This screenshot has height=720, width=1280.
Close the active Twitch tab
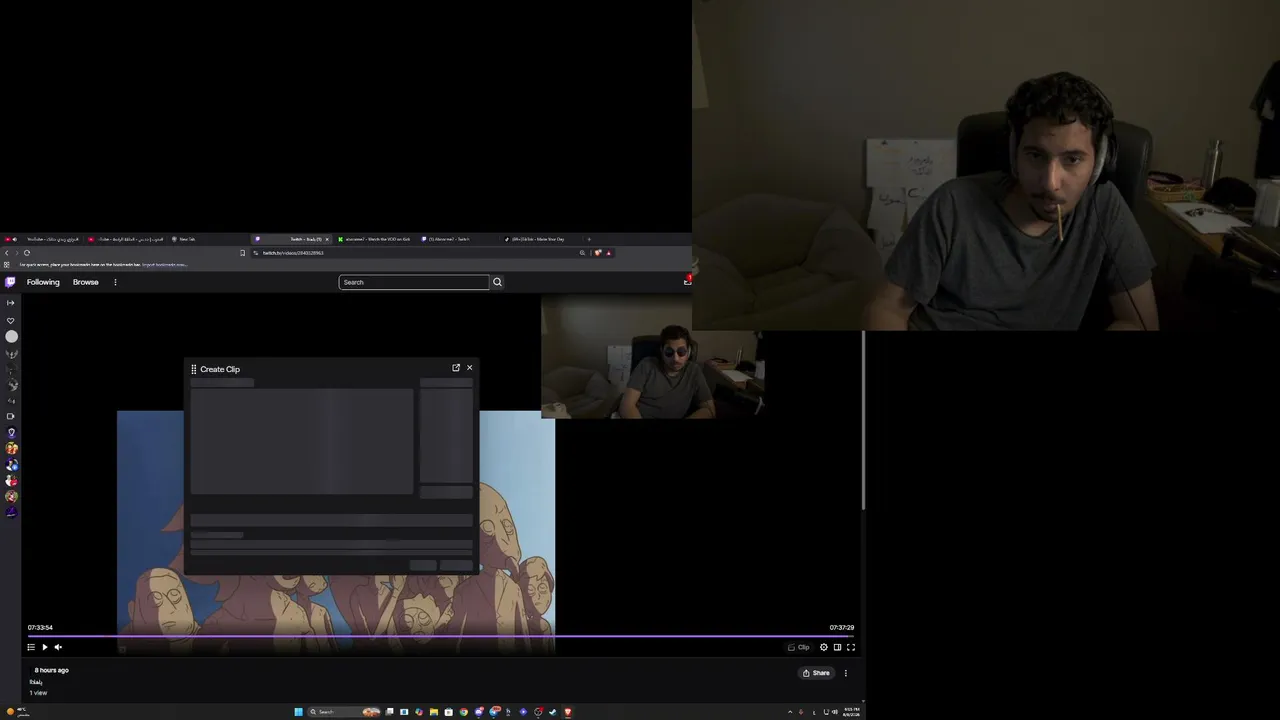pos(326,239)
